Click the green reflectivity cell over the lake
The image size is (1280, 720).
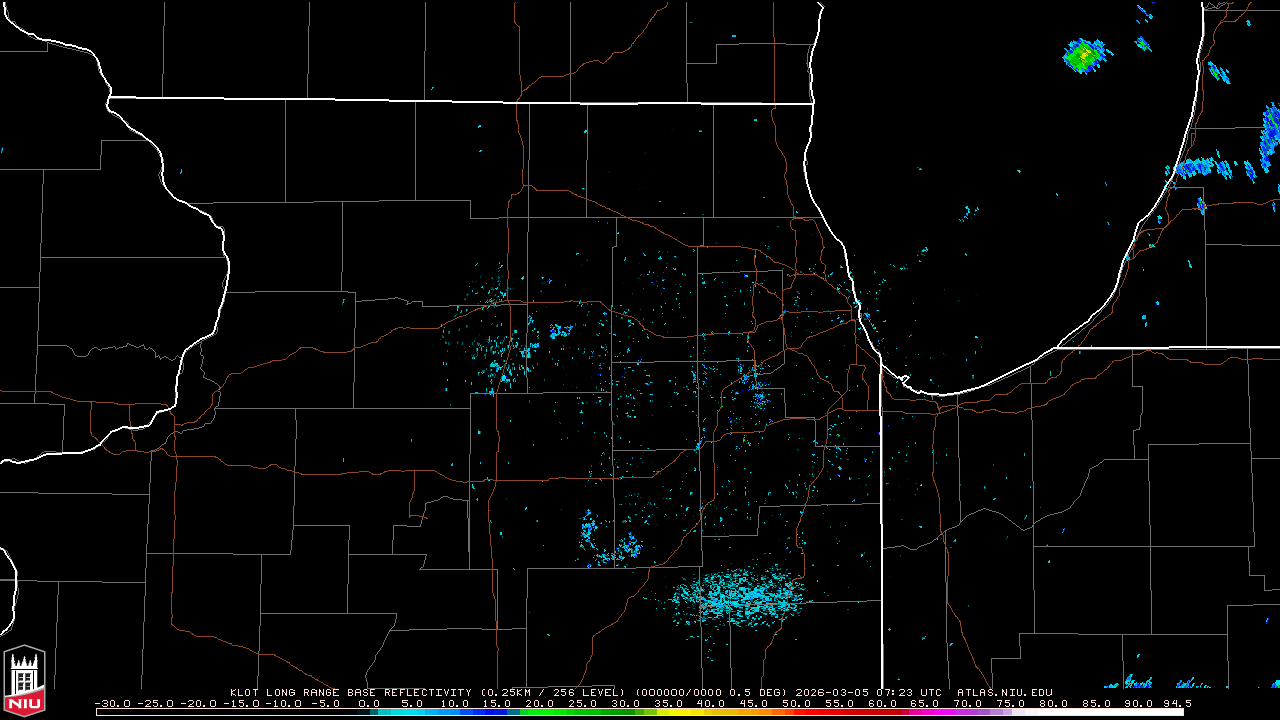(1084, 55)
